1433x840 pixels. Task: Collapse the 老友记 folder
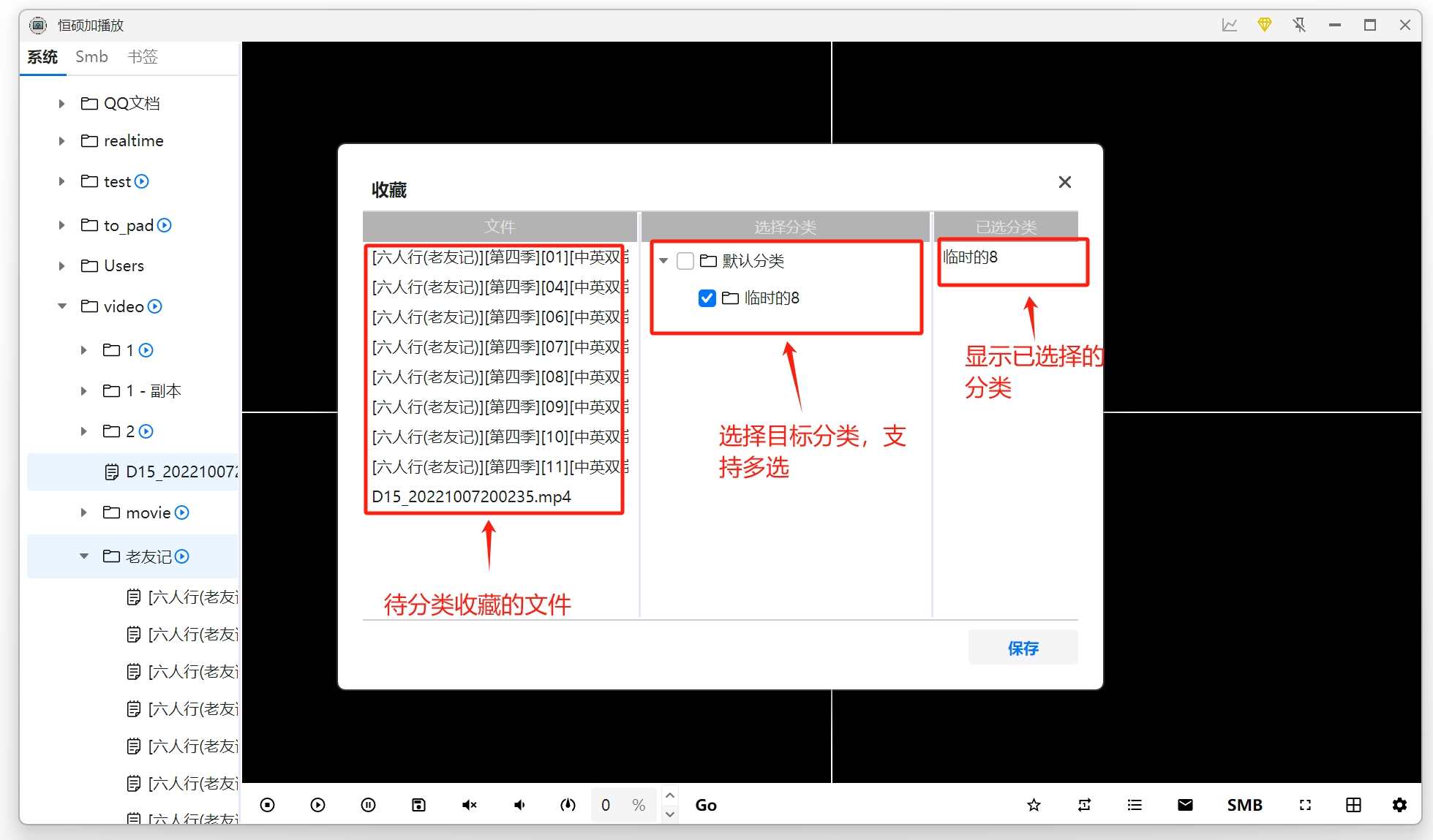pyautogui.click(x=84, y=557)
